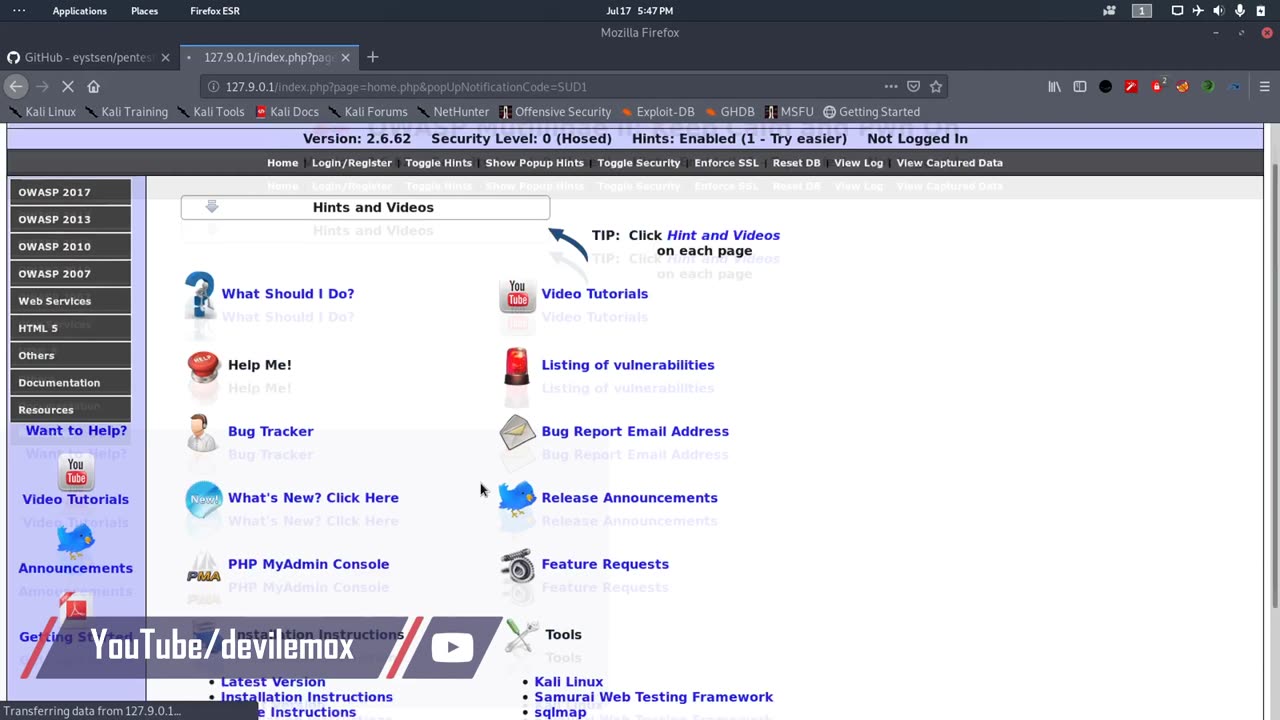Click the Save to Pocket icon
The height and width of the screenshot is (720, 1280).
pyautogui.click(x=913, y=87)
